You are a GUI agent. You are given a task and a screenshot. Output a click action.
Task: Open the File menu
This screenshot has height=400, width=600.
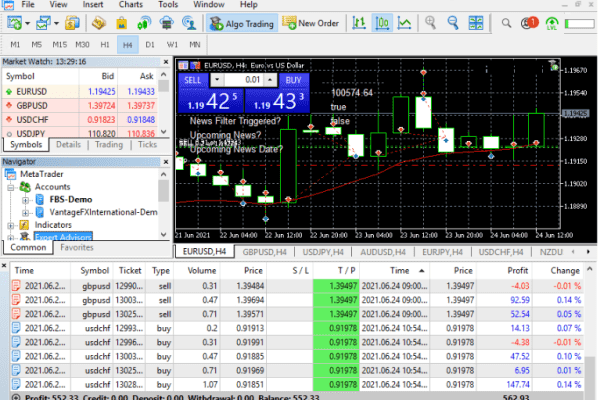[28, 5]
